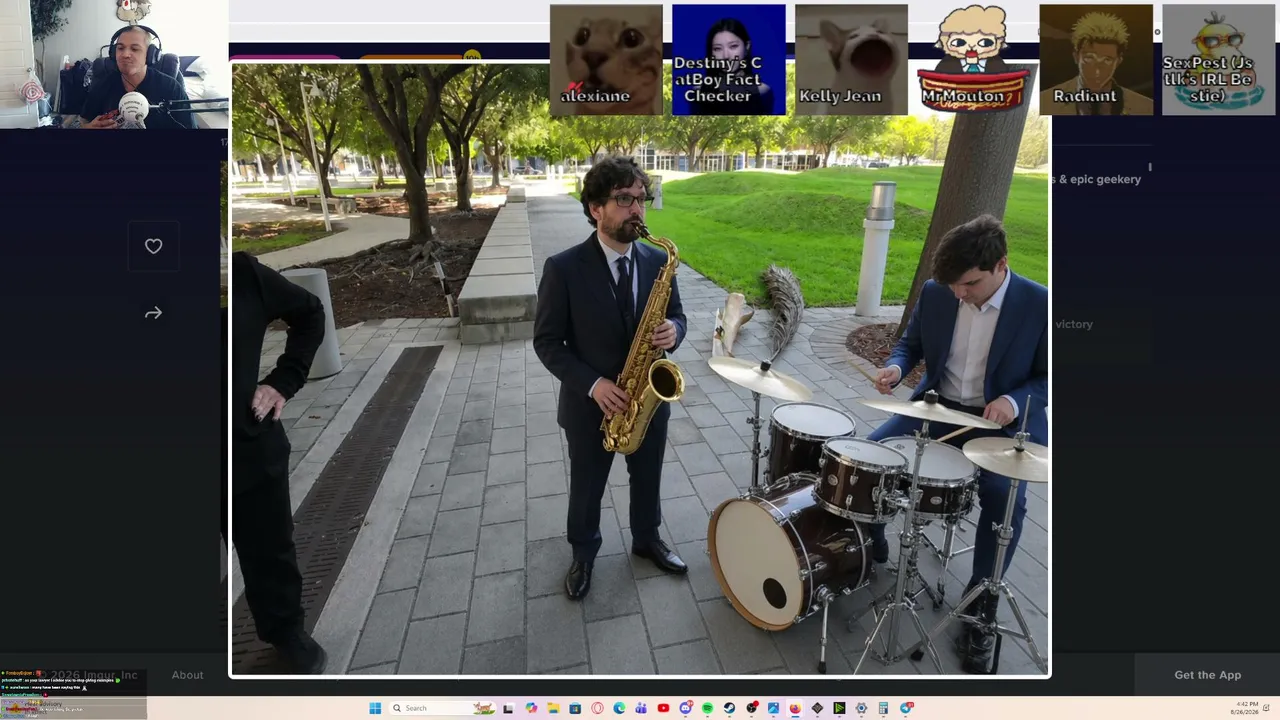Click the webcam overlay of the streamer
Screen dimensions: 1280x720
(114, 64)
